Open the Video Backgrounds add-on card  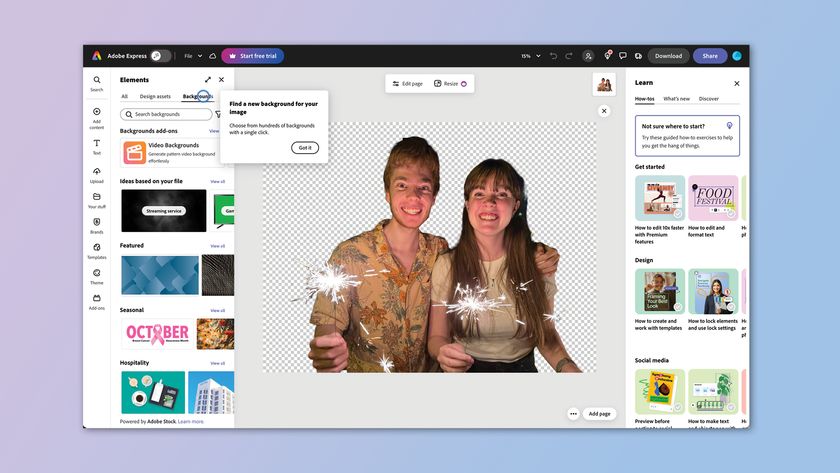coord(170,153)
